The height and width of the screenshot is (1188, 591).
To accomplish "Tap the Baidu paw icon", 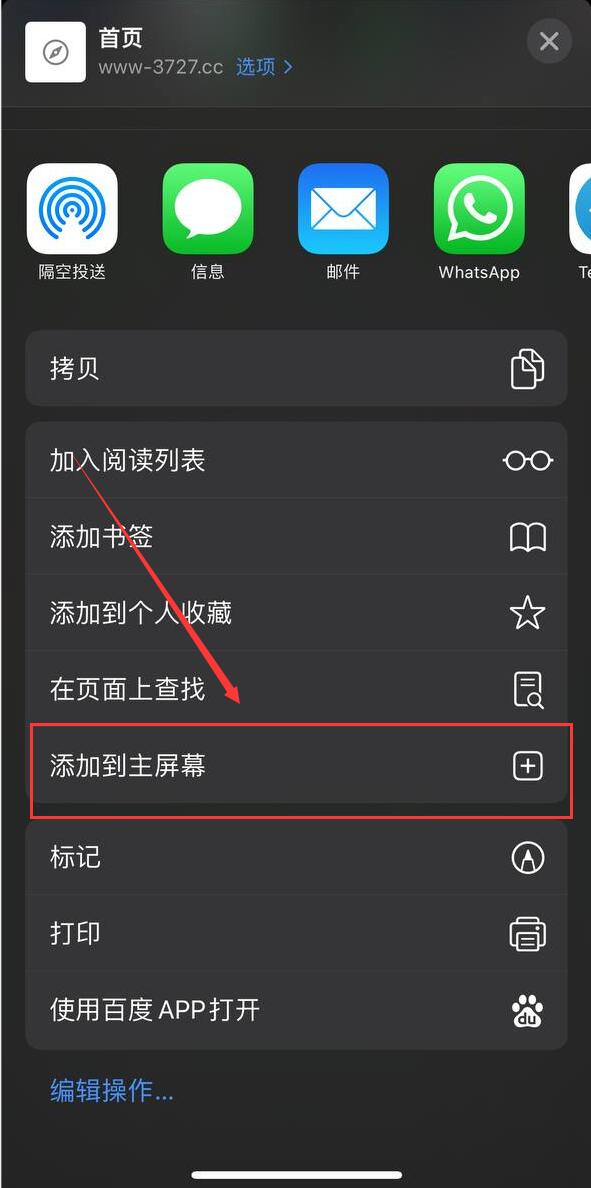I will tap(527, 1010).
